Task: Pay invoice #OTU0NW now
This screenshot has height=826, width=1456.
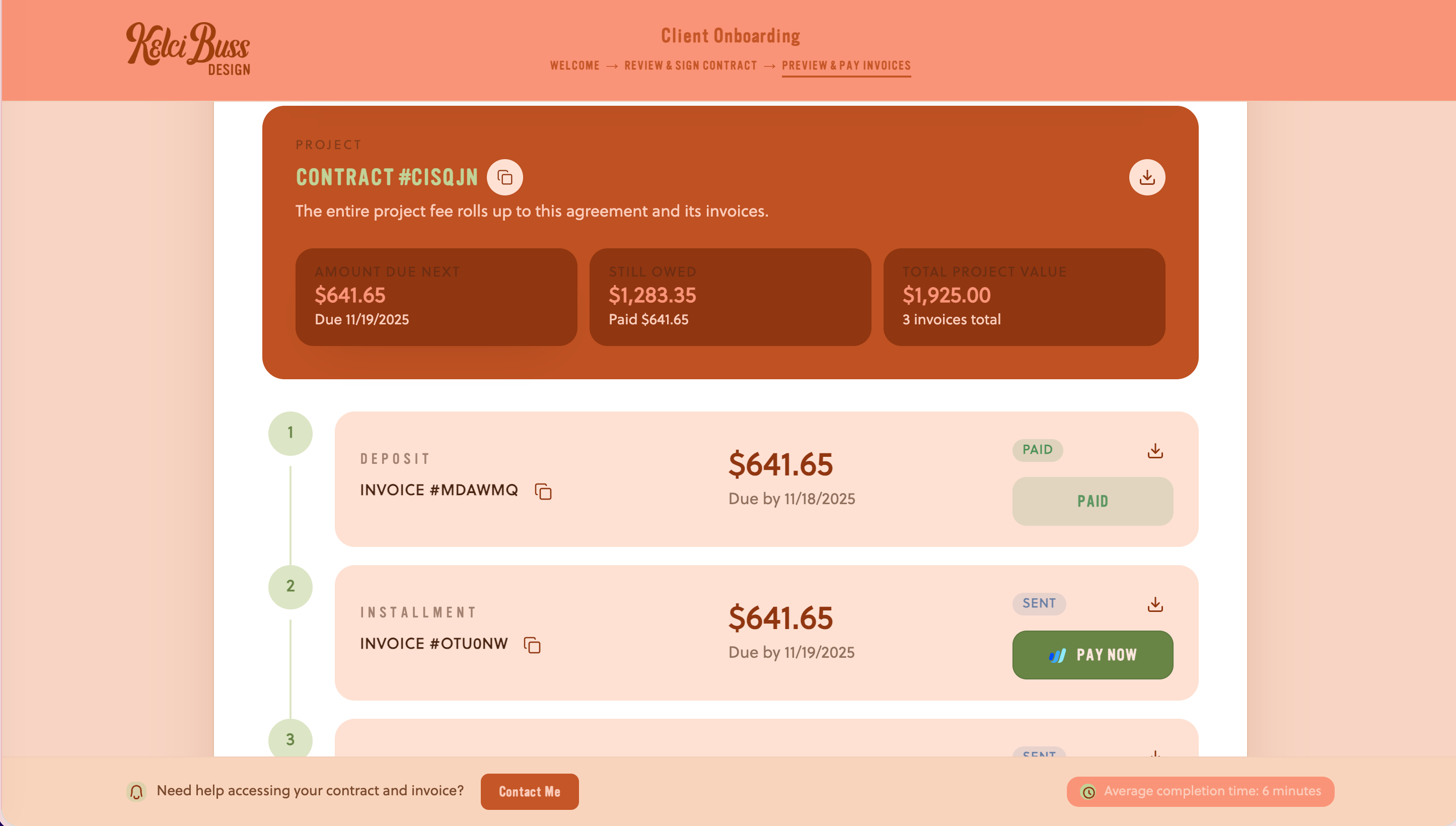Action: coord(1092,655)
